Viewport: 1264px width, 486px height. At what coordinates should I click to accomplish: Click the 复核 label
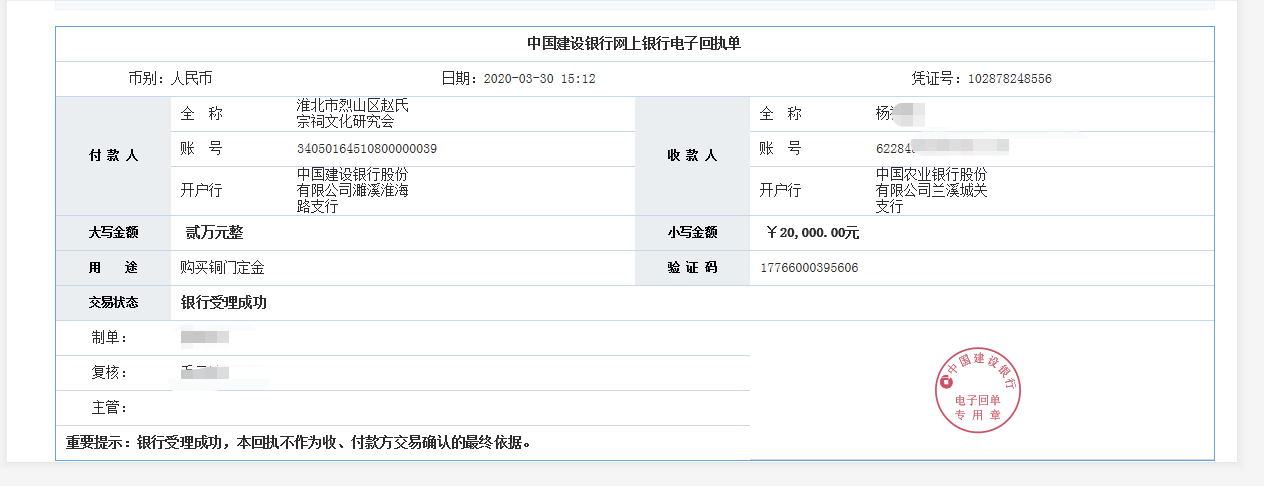(x=109, y=373)
